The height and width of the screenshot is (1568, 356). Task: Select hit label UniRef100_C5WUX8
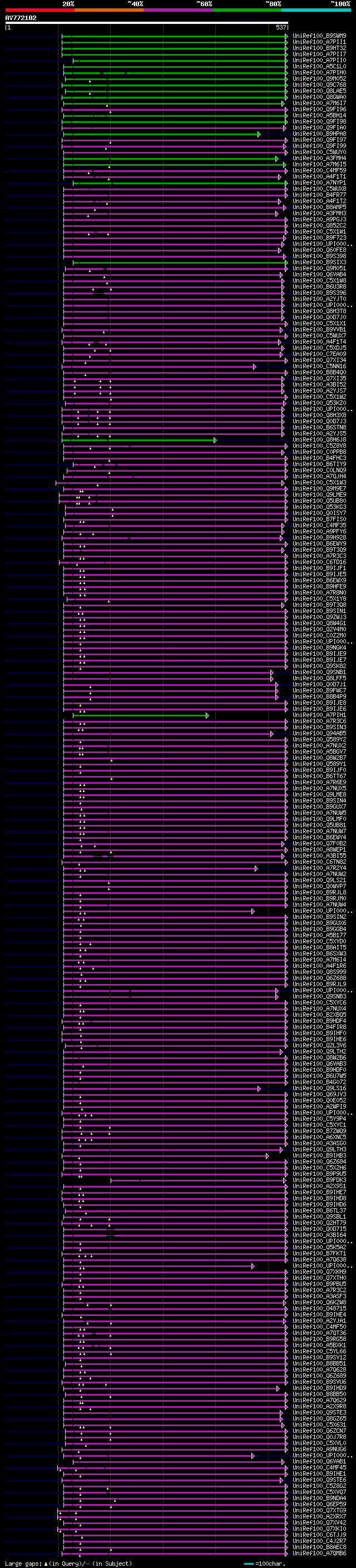(319, 189)
